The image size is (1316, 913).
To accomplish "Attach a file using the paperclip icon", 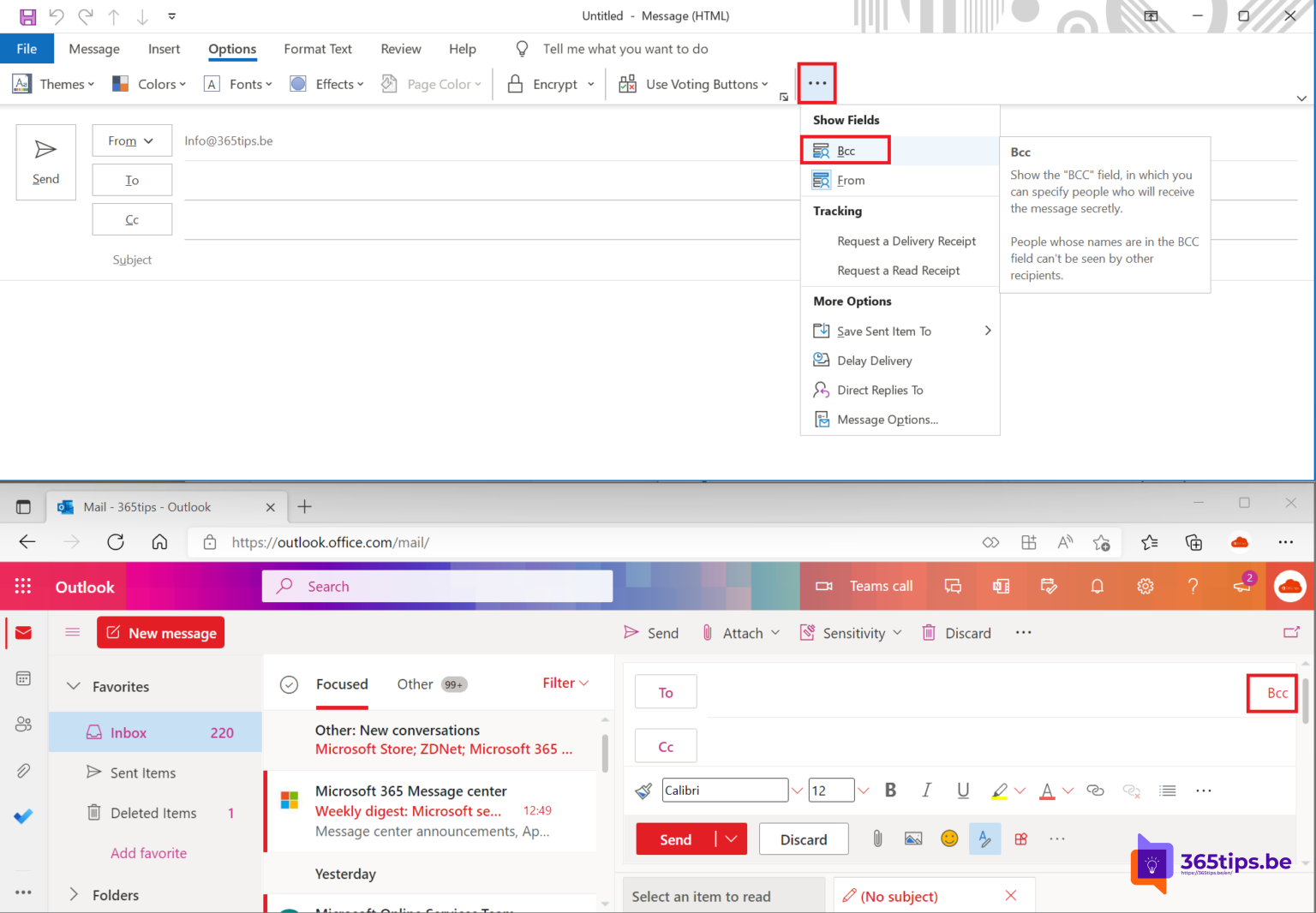I will point(877,838).
